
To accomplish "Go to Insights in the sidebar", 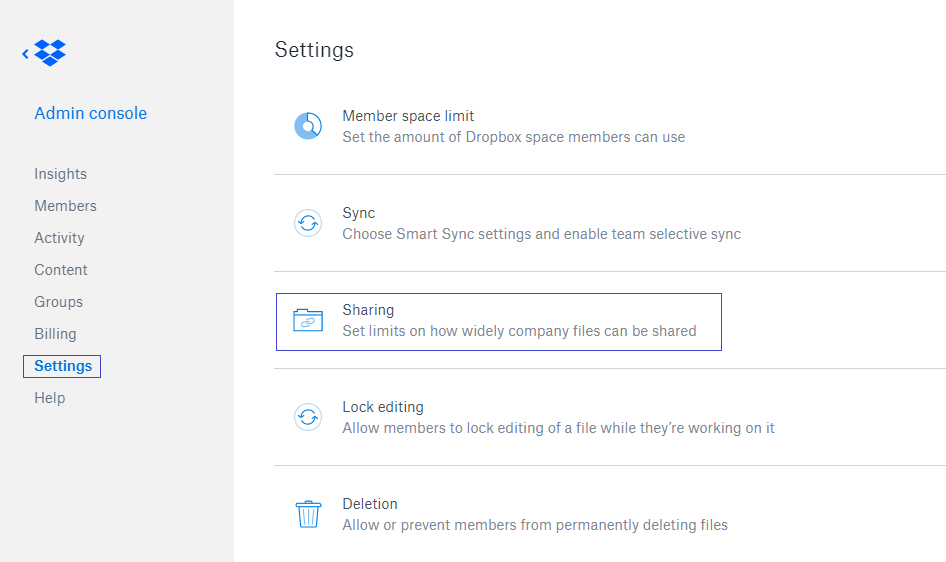I will tap(60, 174).
